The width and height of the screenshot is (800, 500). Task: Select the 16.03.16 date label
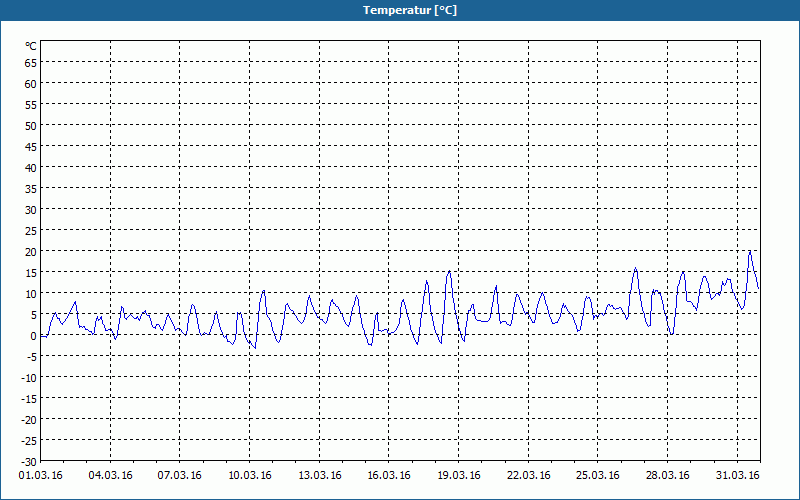pyautogui.click(x=389, y=475)
